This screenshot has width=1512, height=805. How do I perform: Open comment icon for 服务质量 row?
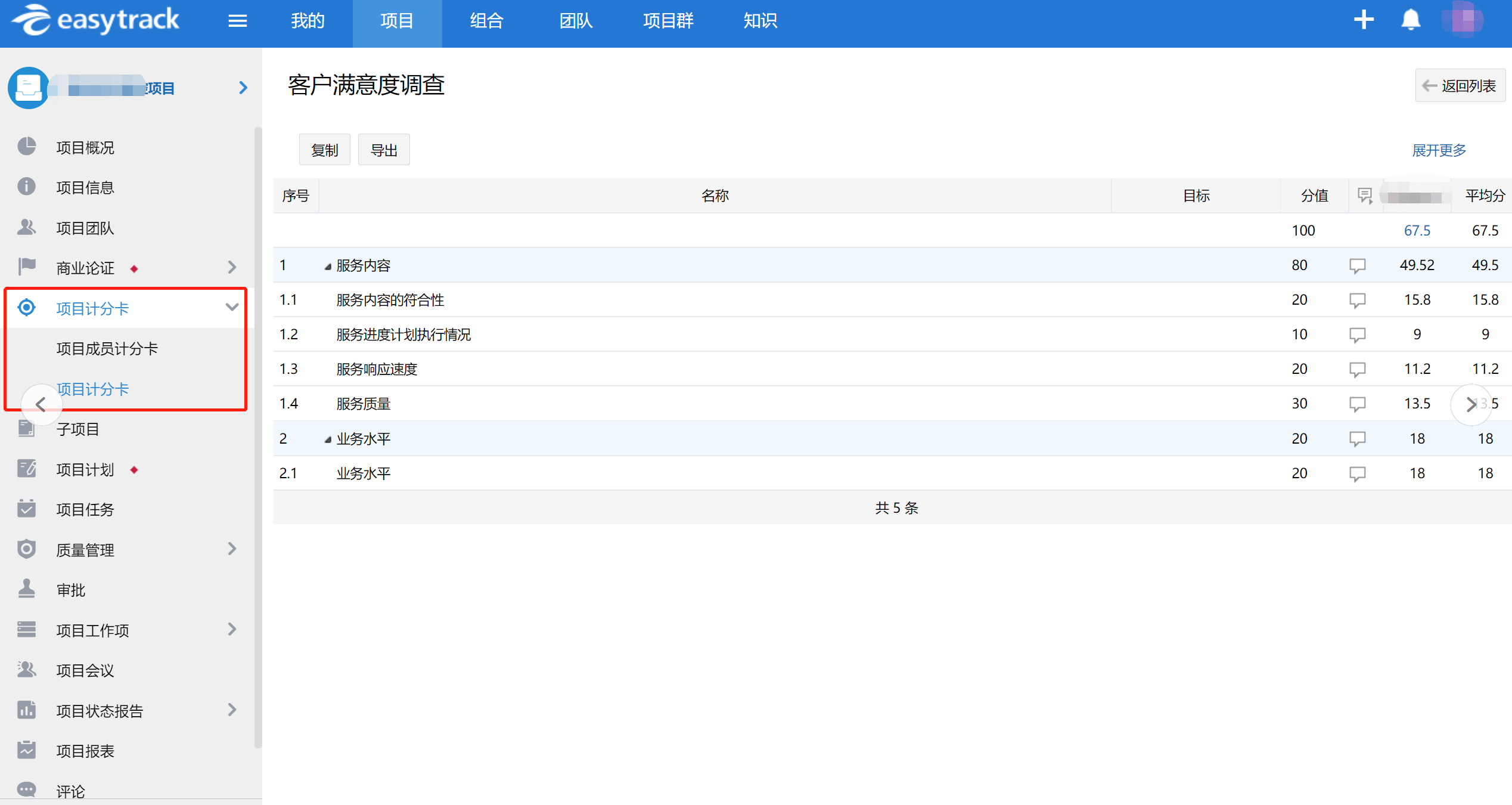pos(1357,404)
